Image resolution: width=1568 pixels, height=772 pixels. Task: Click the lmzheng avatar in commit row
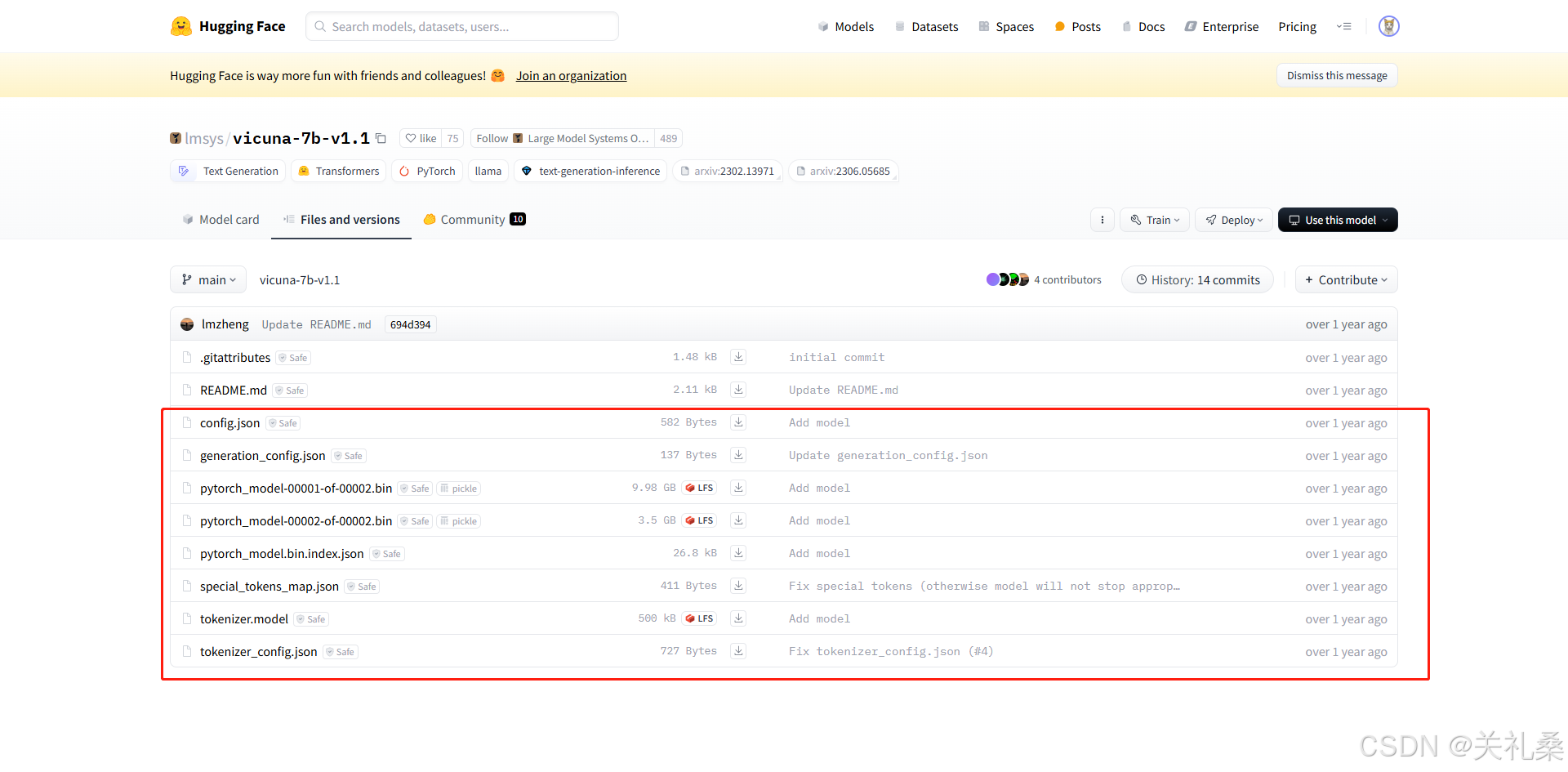187,324
